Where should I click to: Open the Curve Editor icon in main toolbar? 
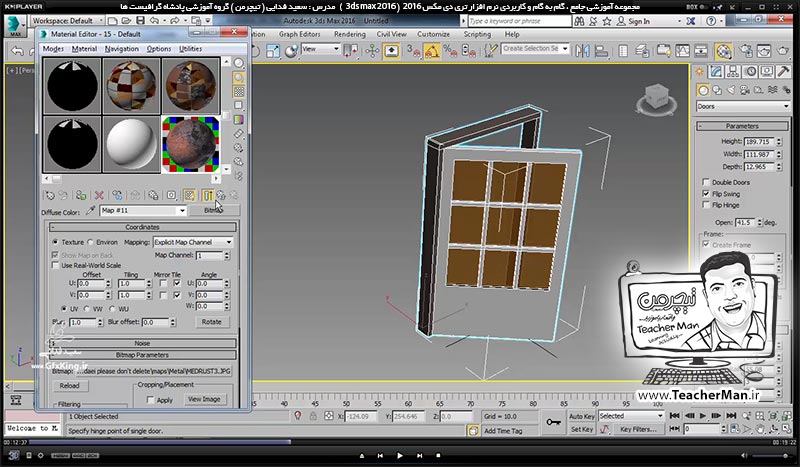[682, 51]
